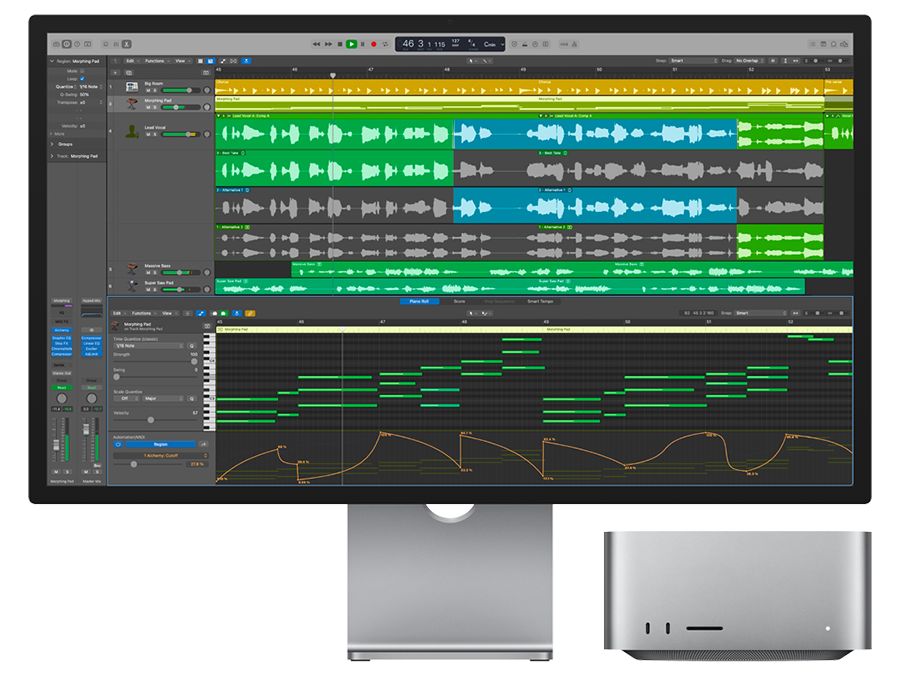The width and height of the screenshot is (900, 675).
Task: Click the Super Saw Pad track icon
Action: 133,285
